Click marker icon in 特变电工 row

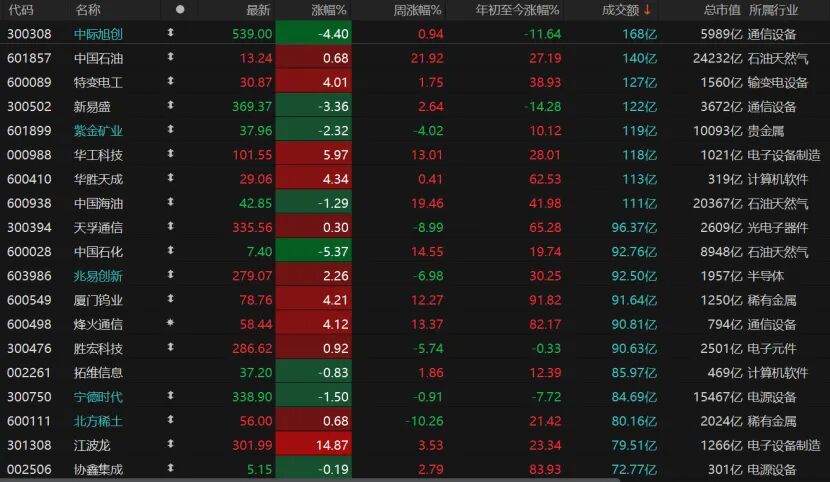coord(170,81)
